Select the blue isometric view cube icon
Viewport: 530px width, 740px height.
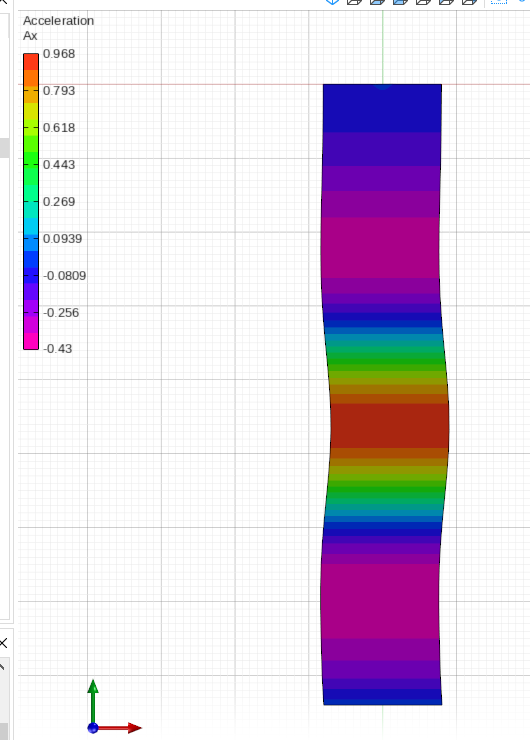click(332, 1)
